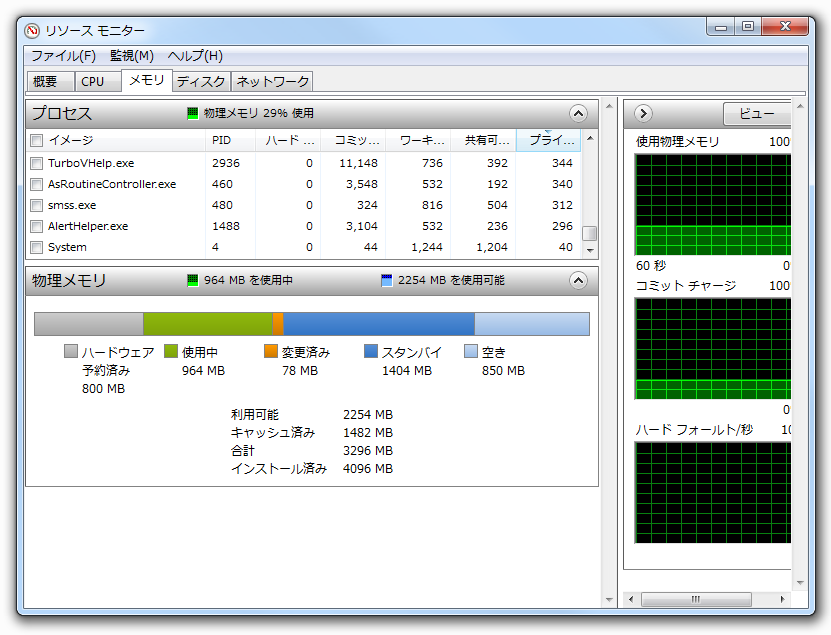The width and height of the screenshot is (831, 635).
Task: Click the blue スタンバイ legend swatch
Action: [371, 352]
